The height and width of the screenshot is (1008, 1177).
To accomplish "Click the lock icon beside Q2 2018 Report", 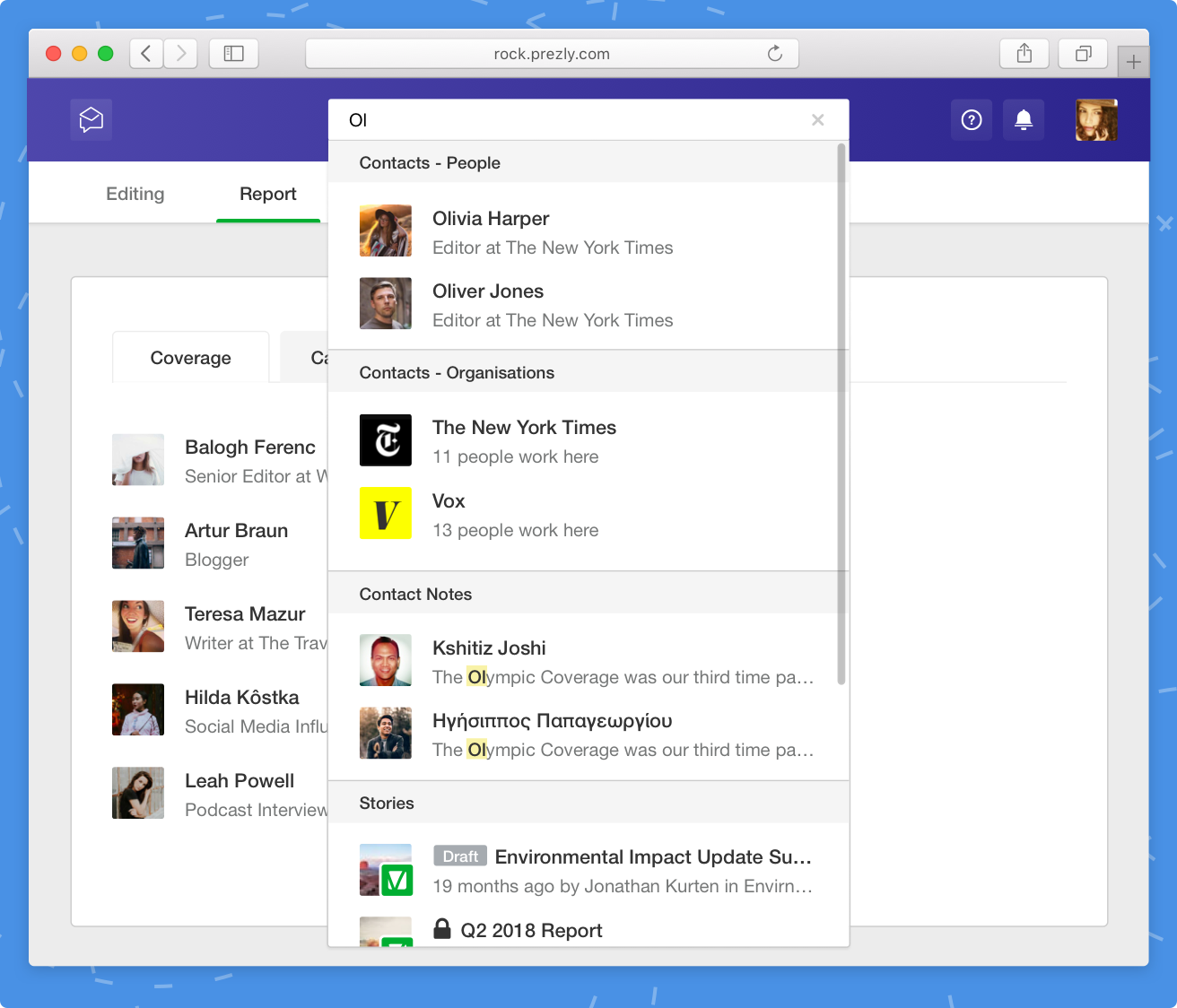I will coord(441,928).
